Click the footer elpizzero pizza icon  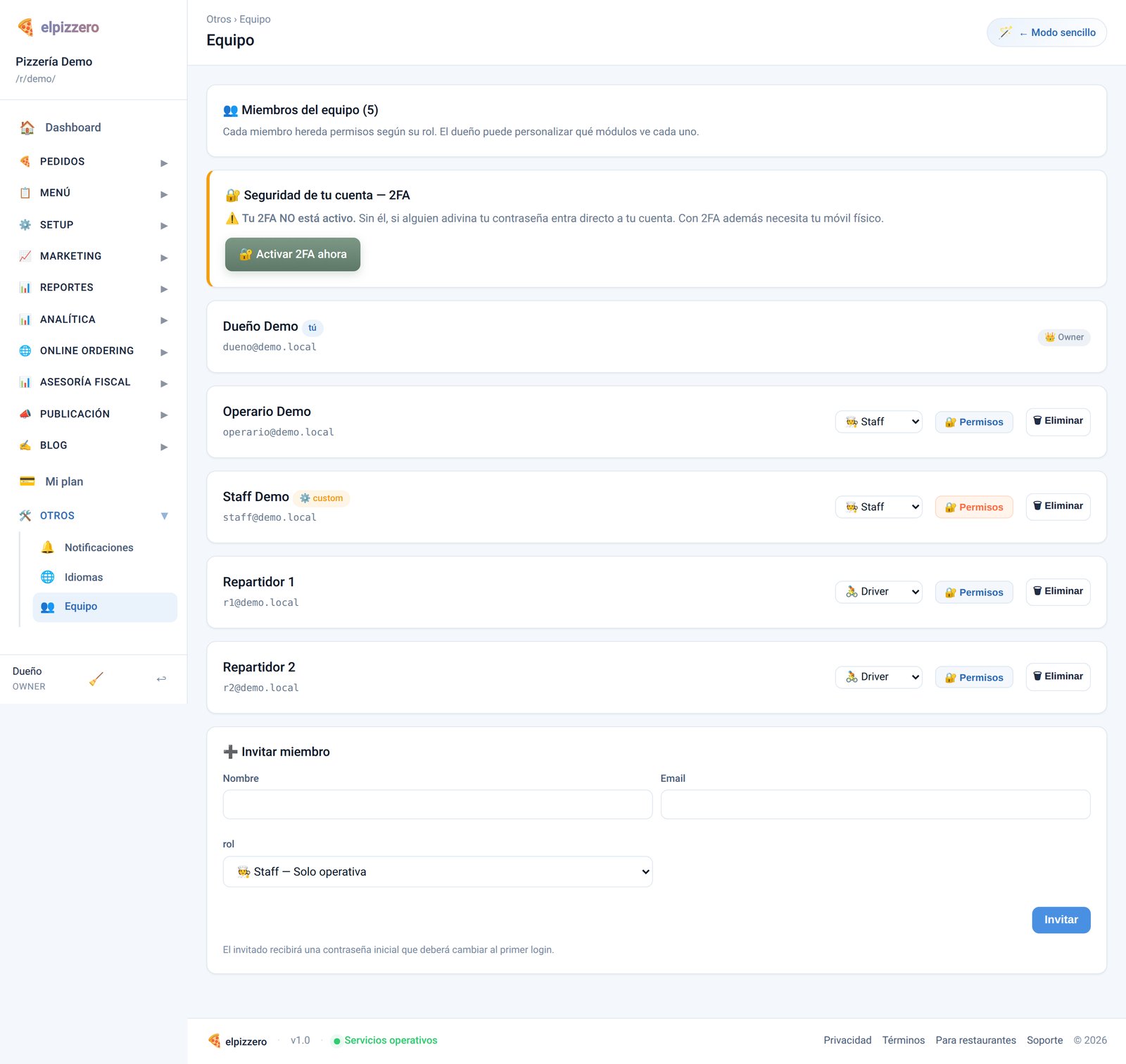tap(215, 1040)
